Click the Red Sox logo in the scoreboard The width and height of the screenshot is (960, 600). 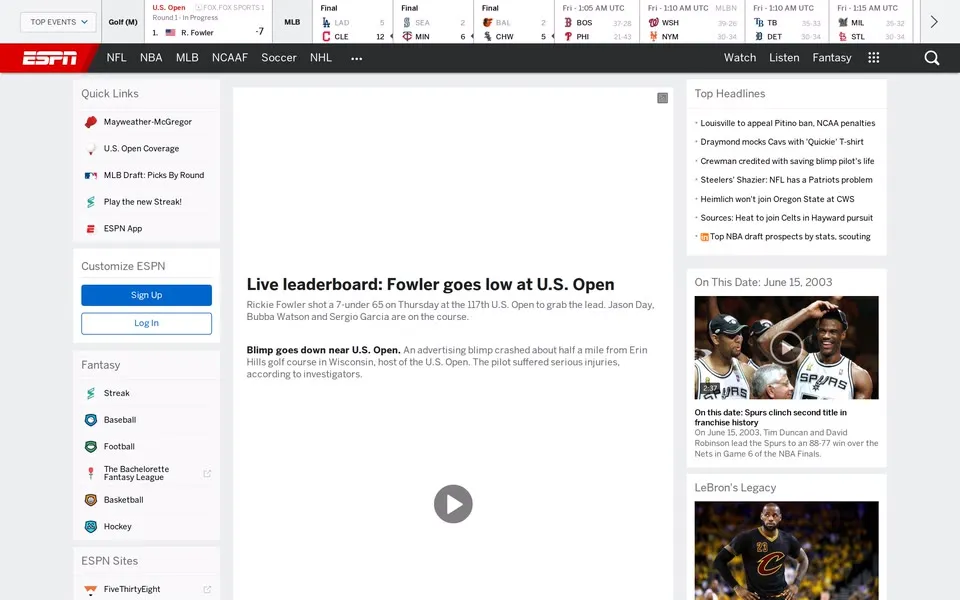coord(568,23)
